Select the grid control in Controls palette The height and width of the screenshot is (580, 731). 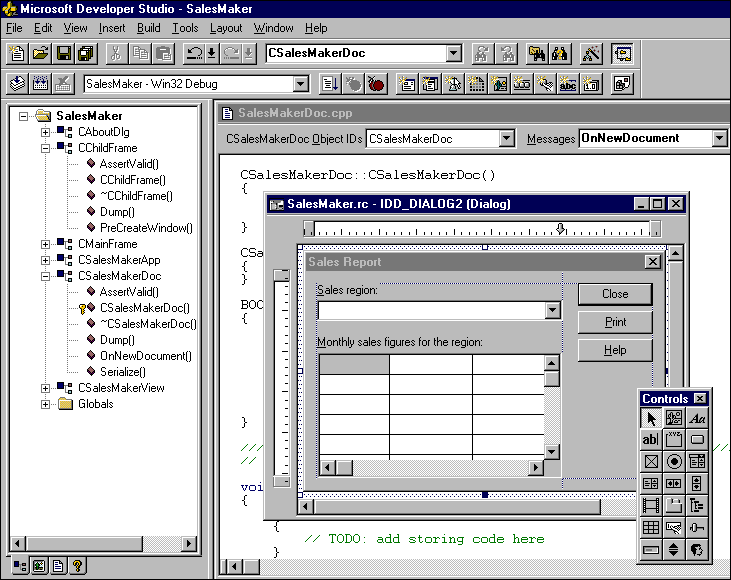point(651,527)
